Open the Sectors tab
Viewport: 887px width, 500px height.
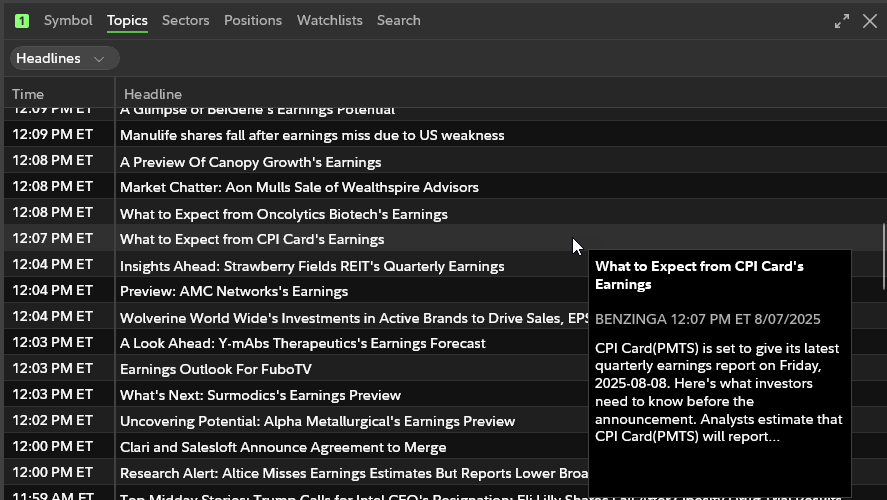[185, 21]
